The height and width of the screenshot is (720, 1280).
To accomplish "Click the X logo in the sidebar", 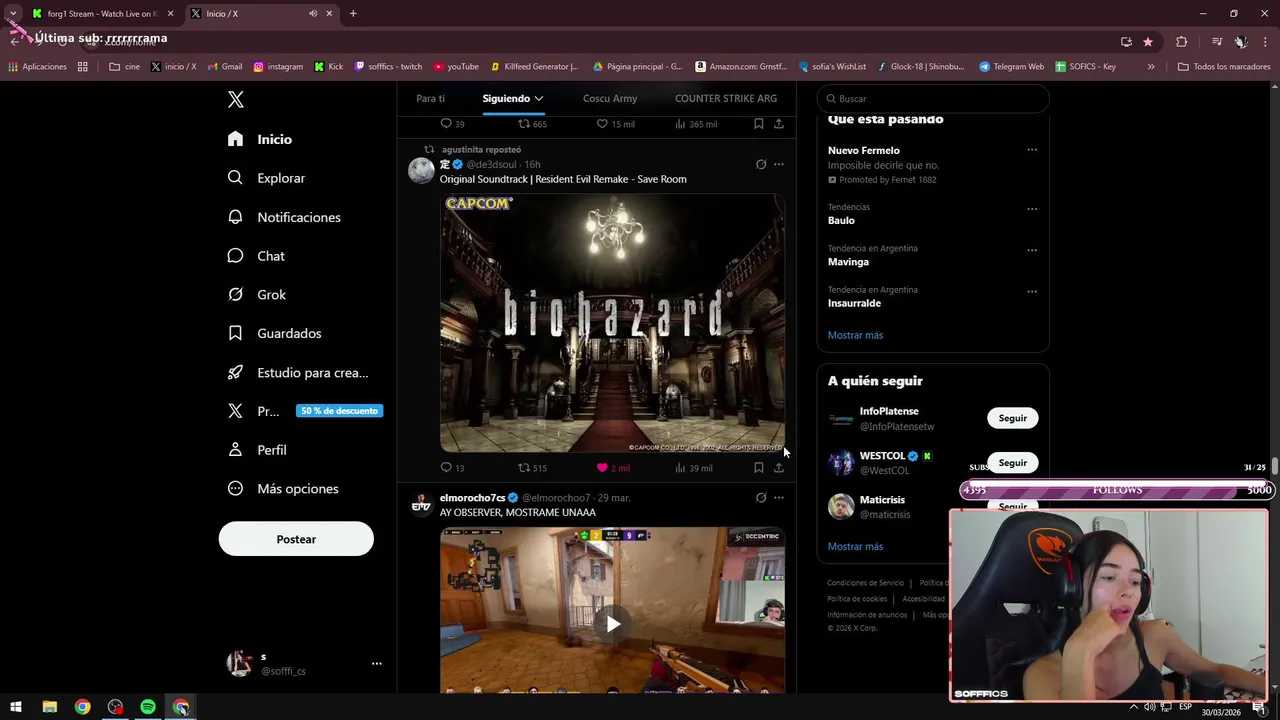I will tap(236, 99).
